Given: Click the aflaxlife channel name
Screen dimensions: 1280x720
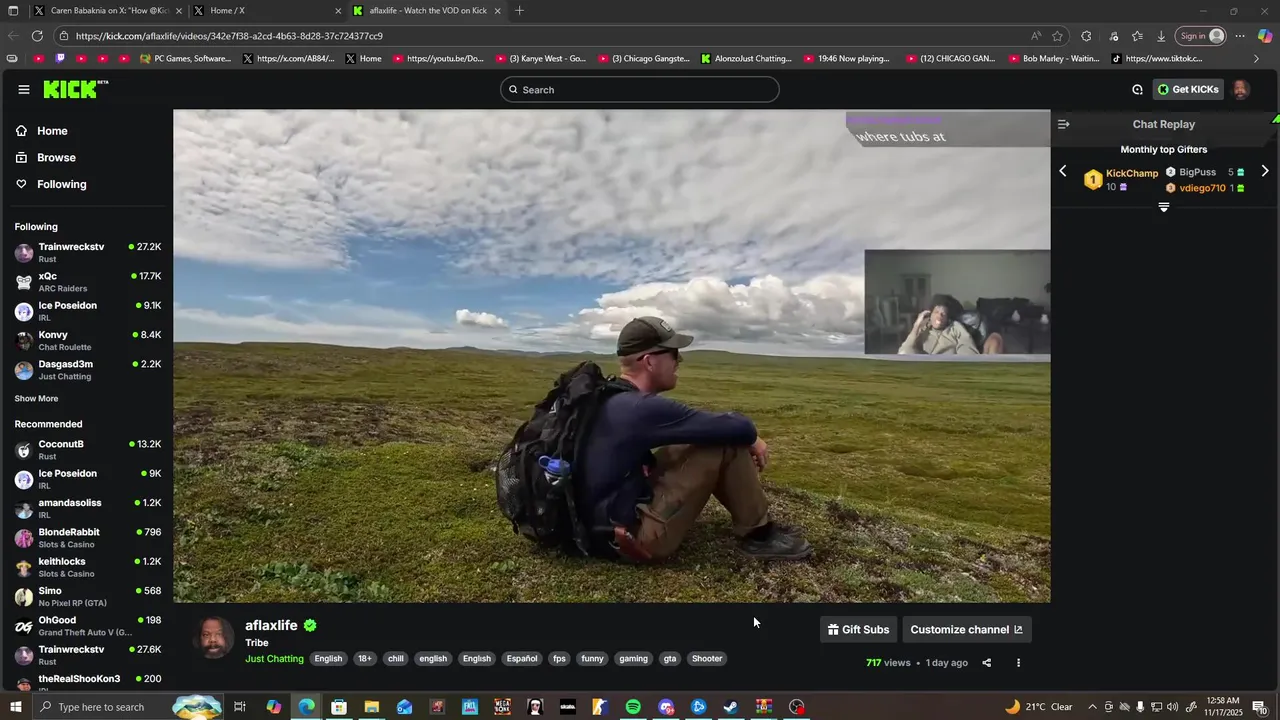Looking at the screenshot, I should pos(271,626).
